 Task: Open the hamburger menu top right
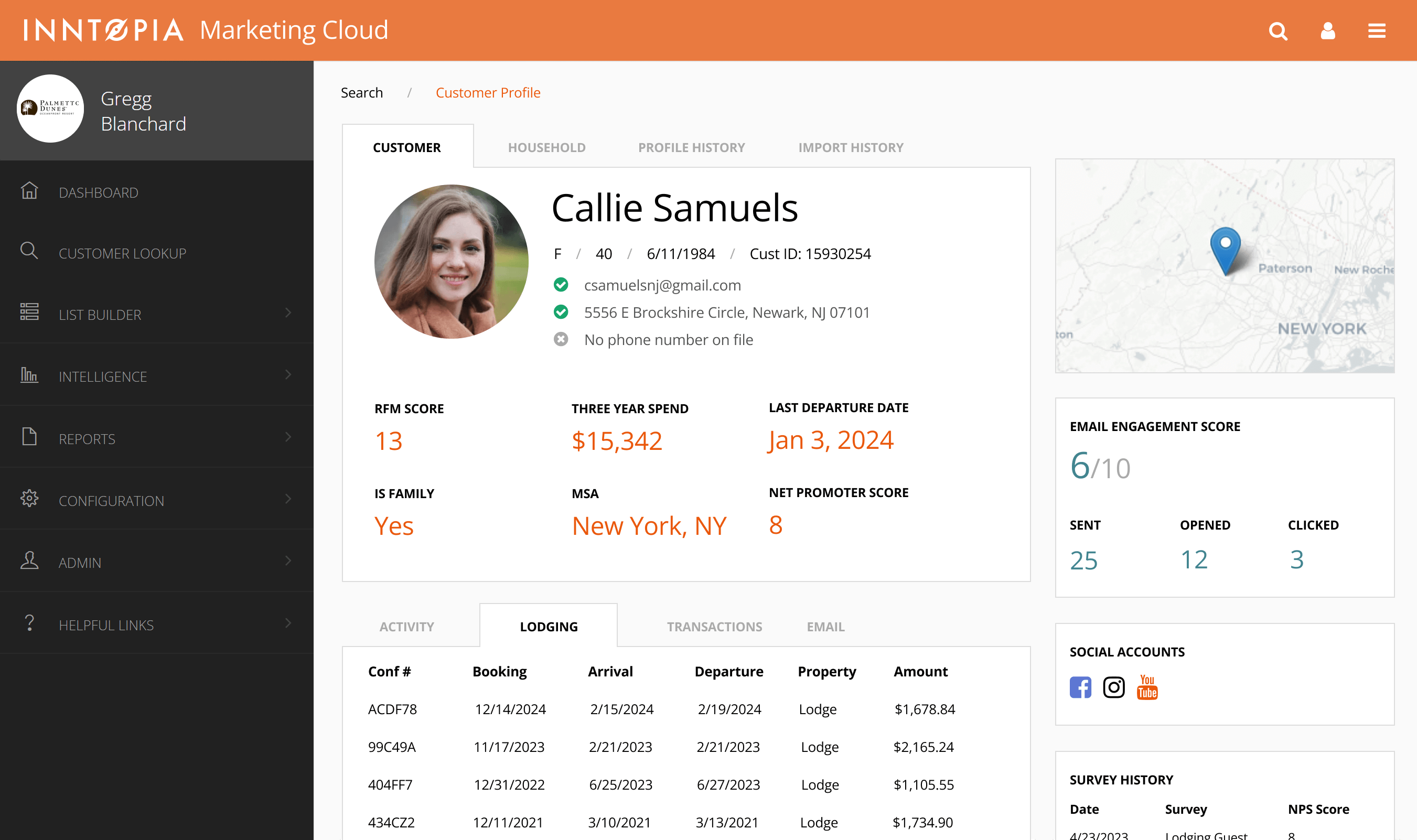coord(1377,31)
